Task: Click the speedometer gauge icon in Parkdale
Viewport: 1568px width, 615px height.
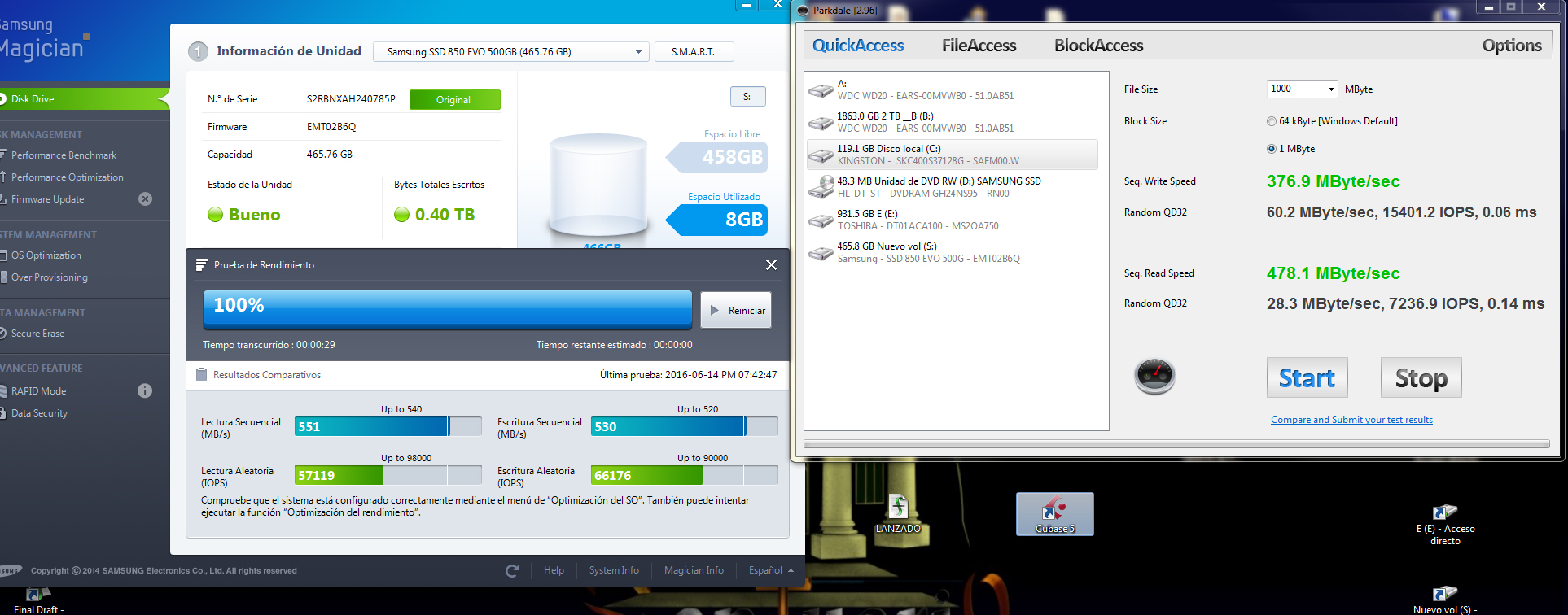Action: click(x=1154, y=376)
